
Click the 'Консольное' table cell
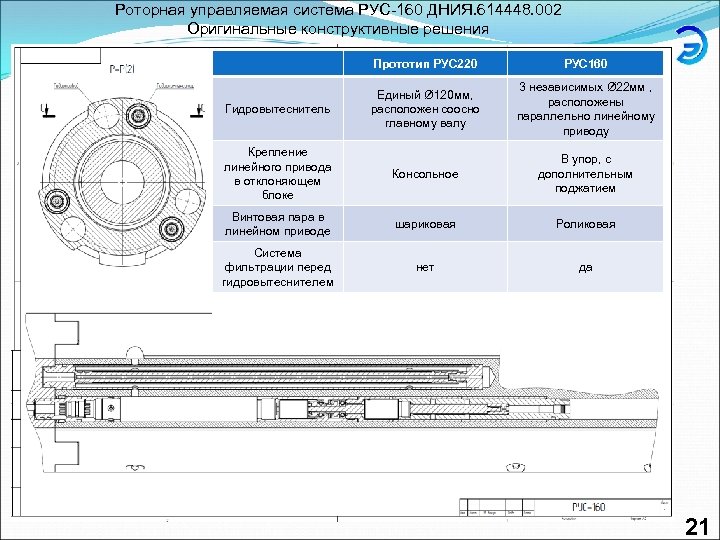pyautogui.click(x=425, y=173)
